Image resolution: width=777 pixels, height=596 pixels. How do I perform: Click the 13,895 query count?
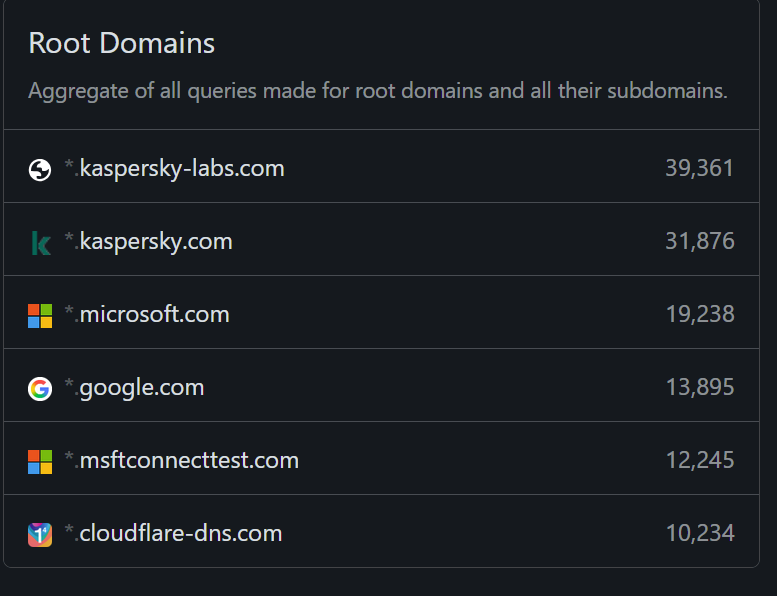699,387
